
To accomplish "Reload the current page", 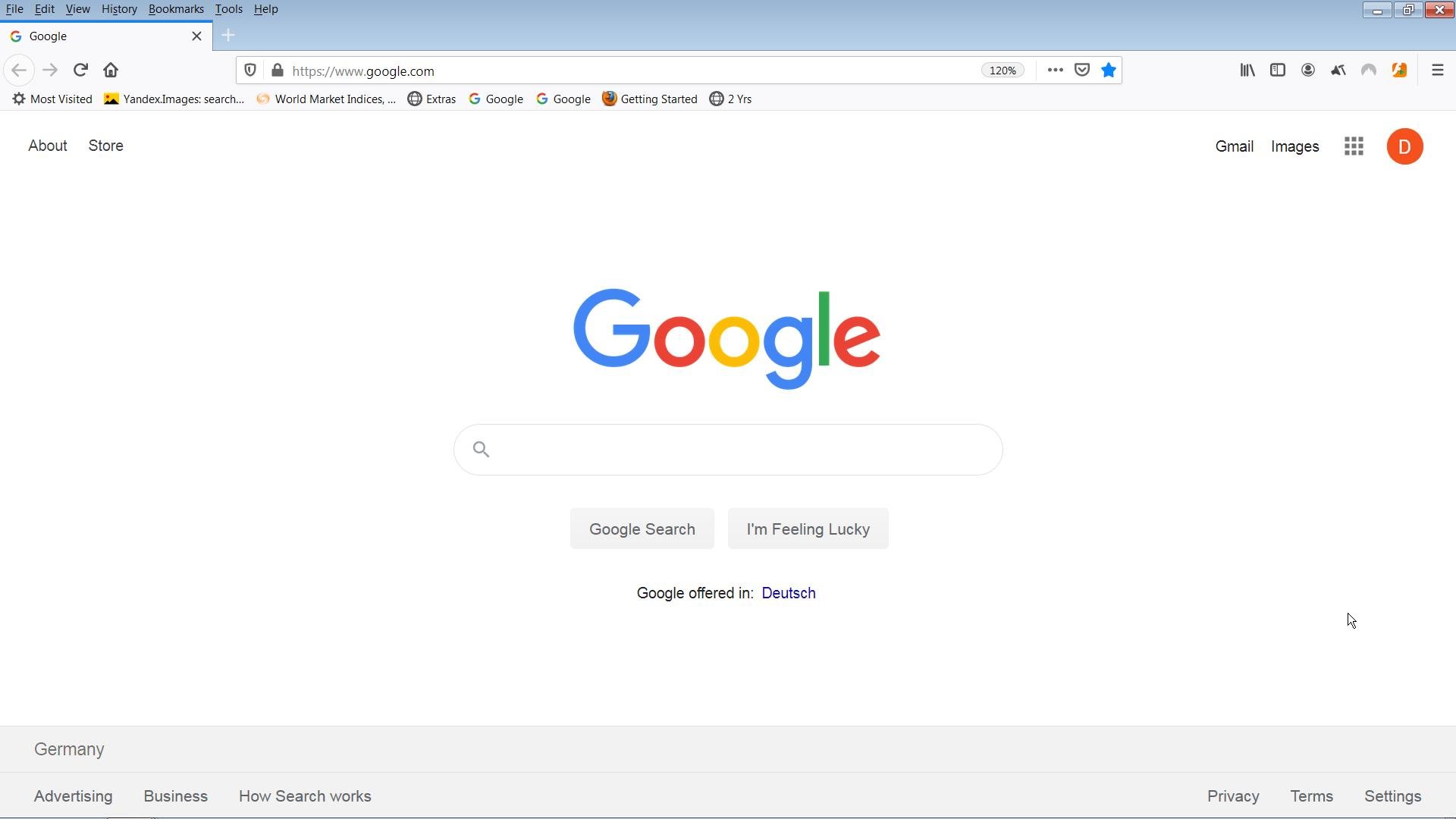I will [x=80, y=71].
